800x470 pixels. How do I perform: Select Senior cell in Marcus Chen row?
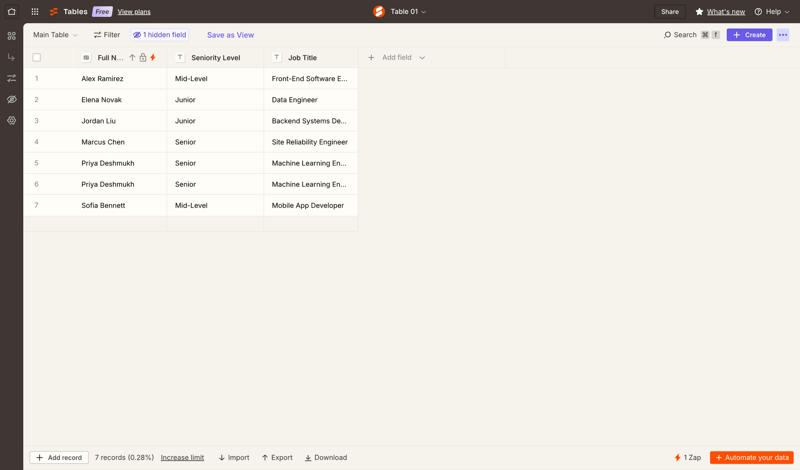pos(215,142)
